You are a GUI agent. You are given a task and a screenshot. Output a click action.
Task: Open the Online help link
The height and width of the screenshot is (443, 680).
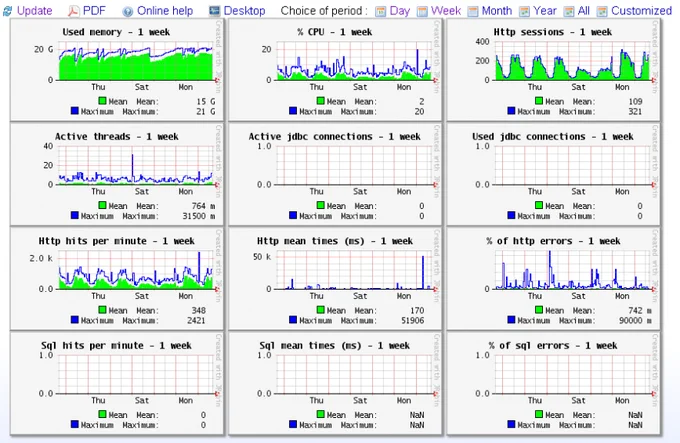click(165, 11)
